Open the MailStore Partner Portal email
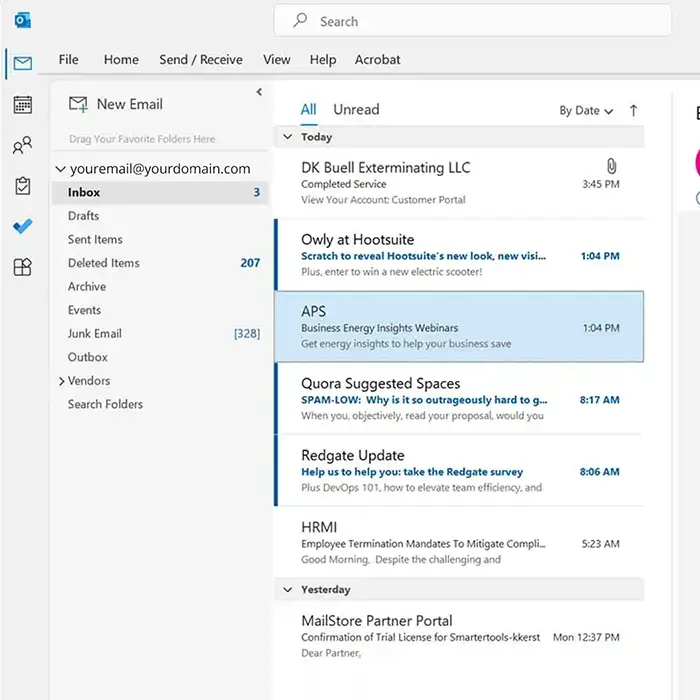Viewport: 700px width, 700px height. [x=459, y=637]
